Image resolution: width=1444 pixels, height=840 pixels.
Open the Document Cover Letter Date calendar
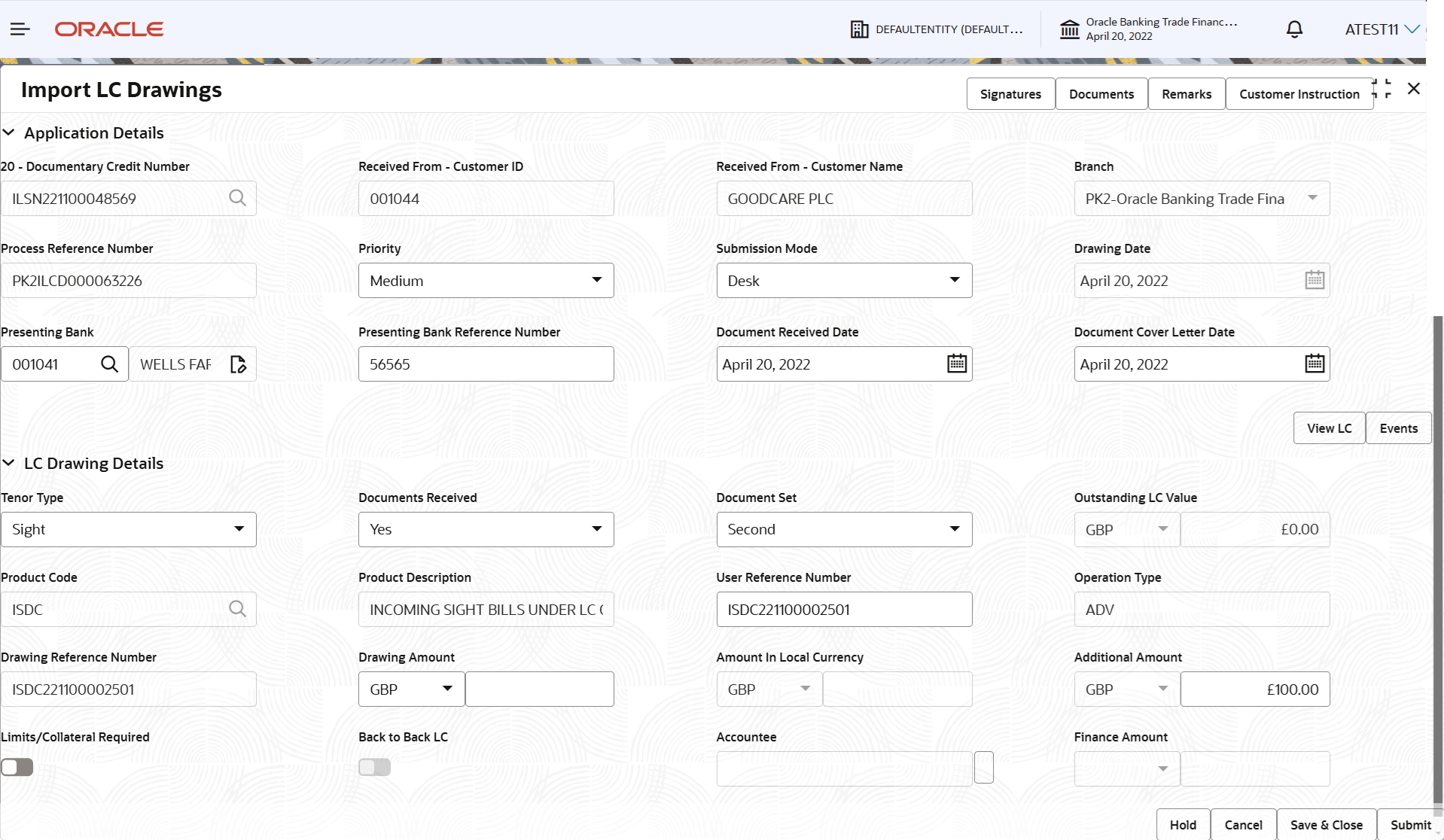[1314, 364]
